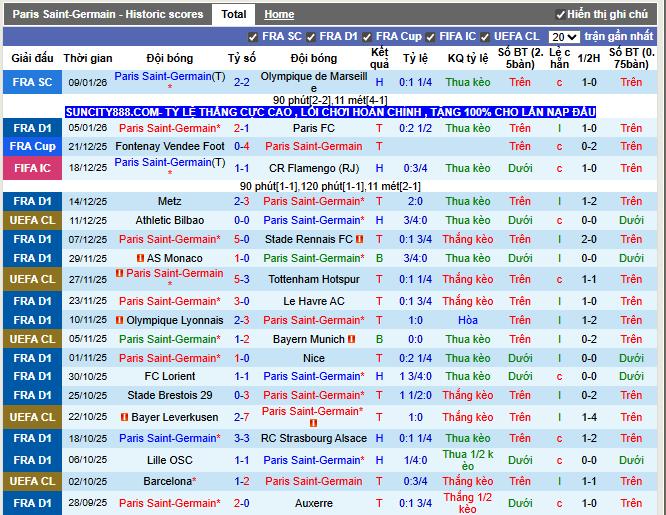Screen dimensions: 666x515
Task: Click the 5-3 score against Tottenham Hotspur
Action: [242, 279]
